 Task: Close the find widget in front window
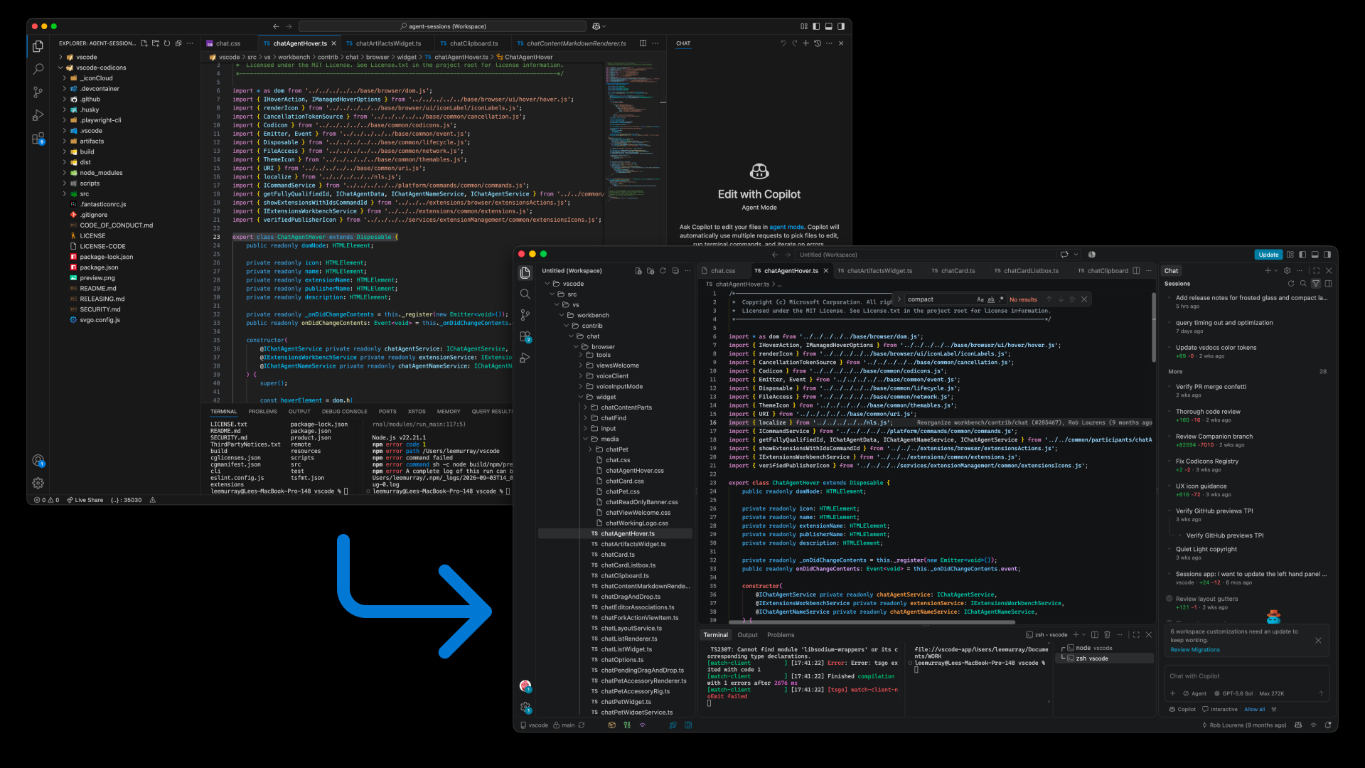(1084, 299)
